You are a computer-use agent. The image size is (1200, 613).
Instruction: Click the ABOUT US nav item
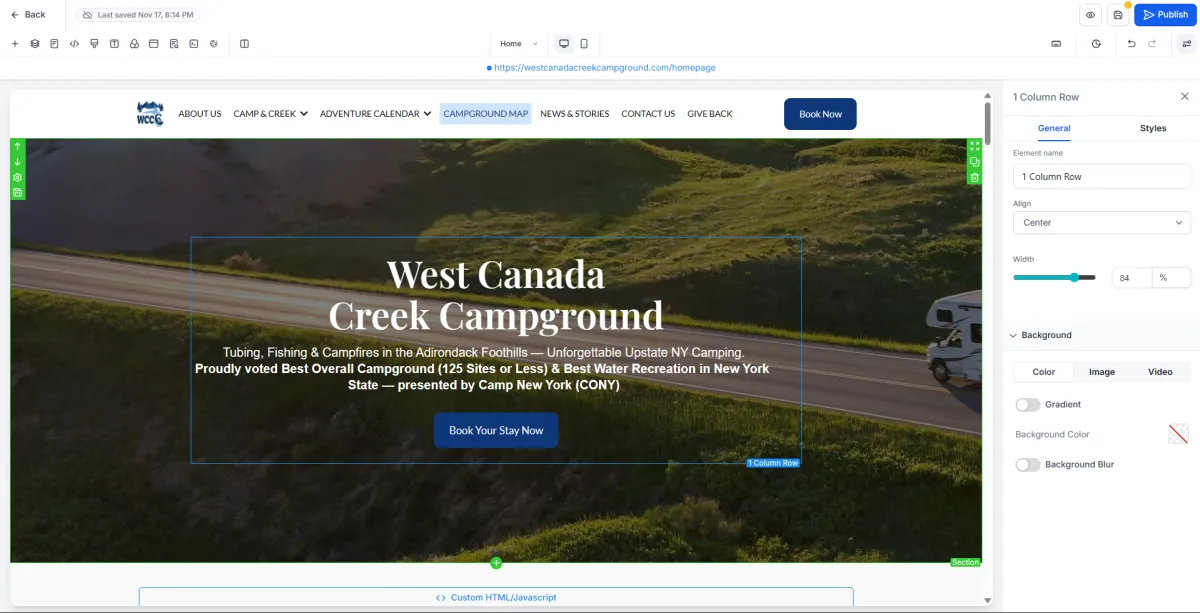point(200,114)
